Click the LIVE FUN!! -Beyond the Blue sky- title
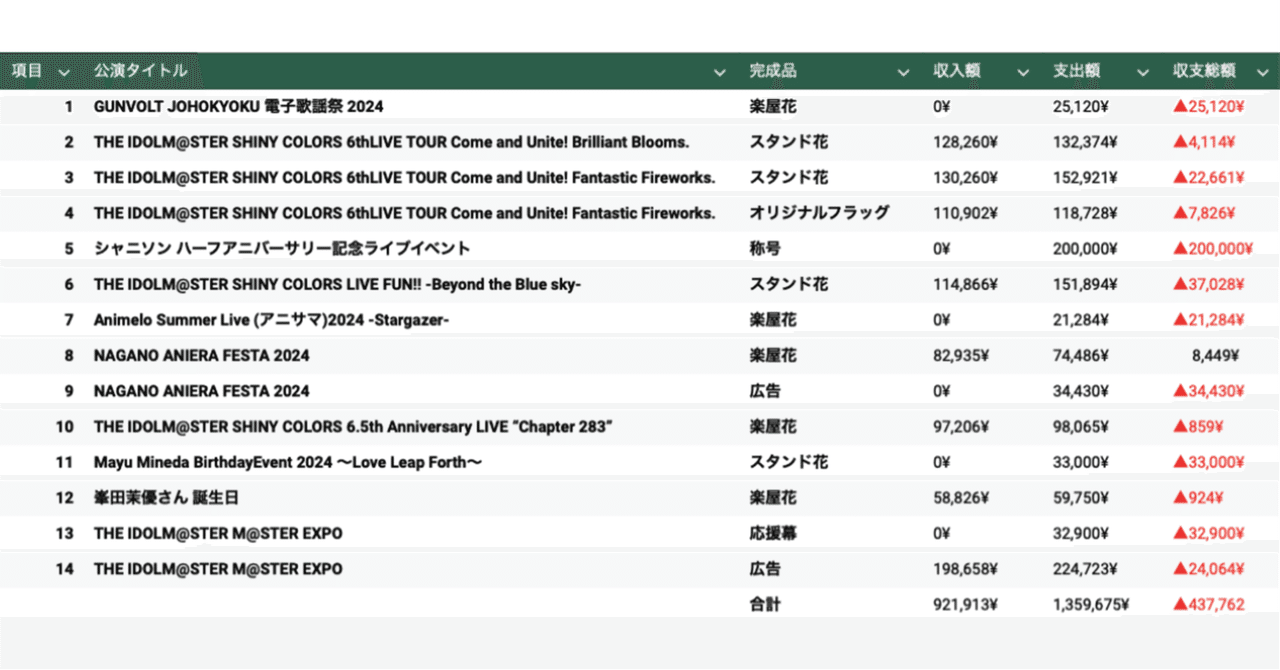Viewport: 1280px width, 670px height. 338,284
